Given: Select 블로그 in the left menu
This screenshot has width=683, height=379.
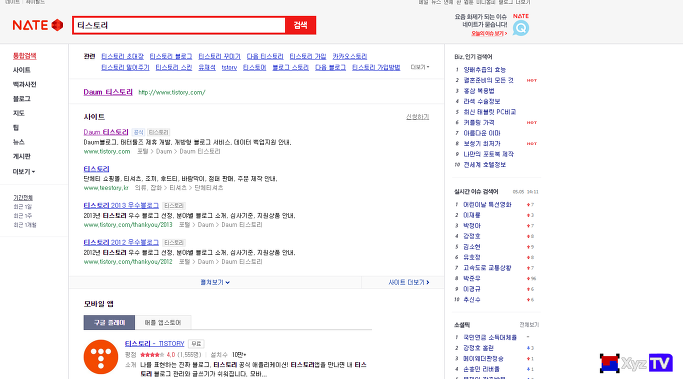Looking at the screenshot, I should (x=21, y=99).
